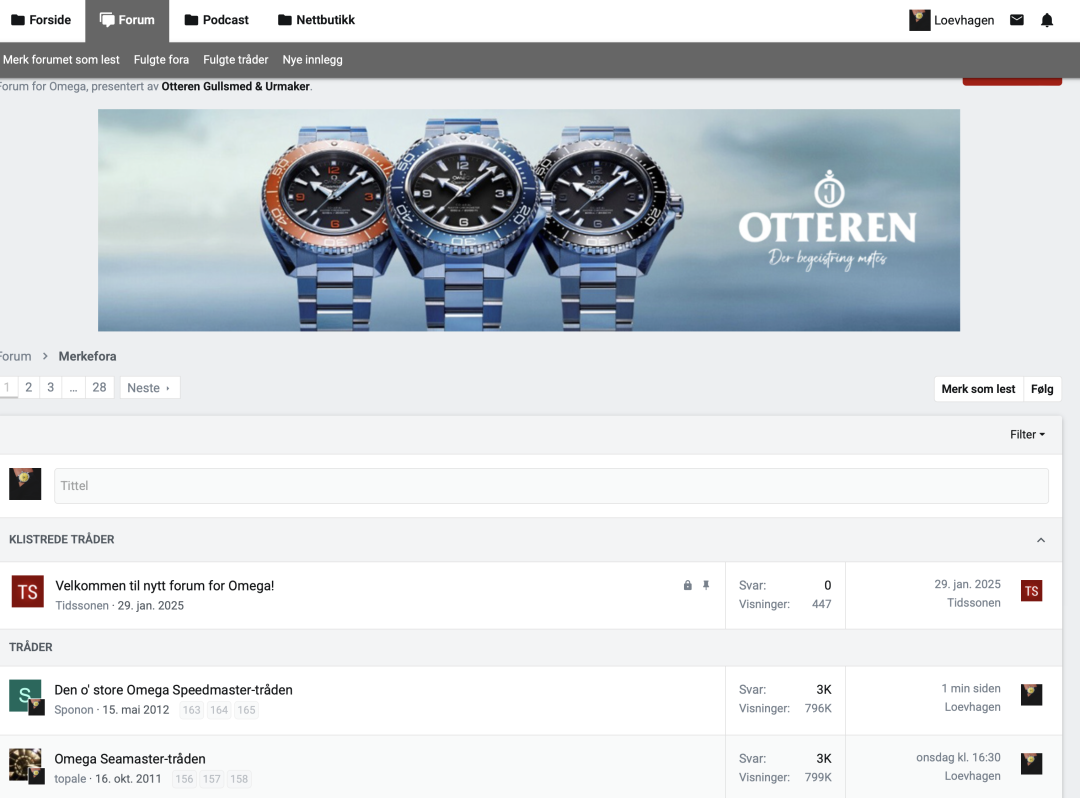The height and width of the screenshot is (798, 1080).
Task: Open page 156 of Seamaster thread
Action: [x=184, y=779]
